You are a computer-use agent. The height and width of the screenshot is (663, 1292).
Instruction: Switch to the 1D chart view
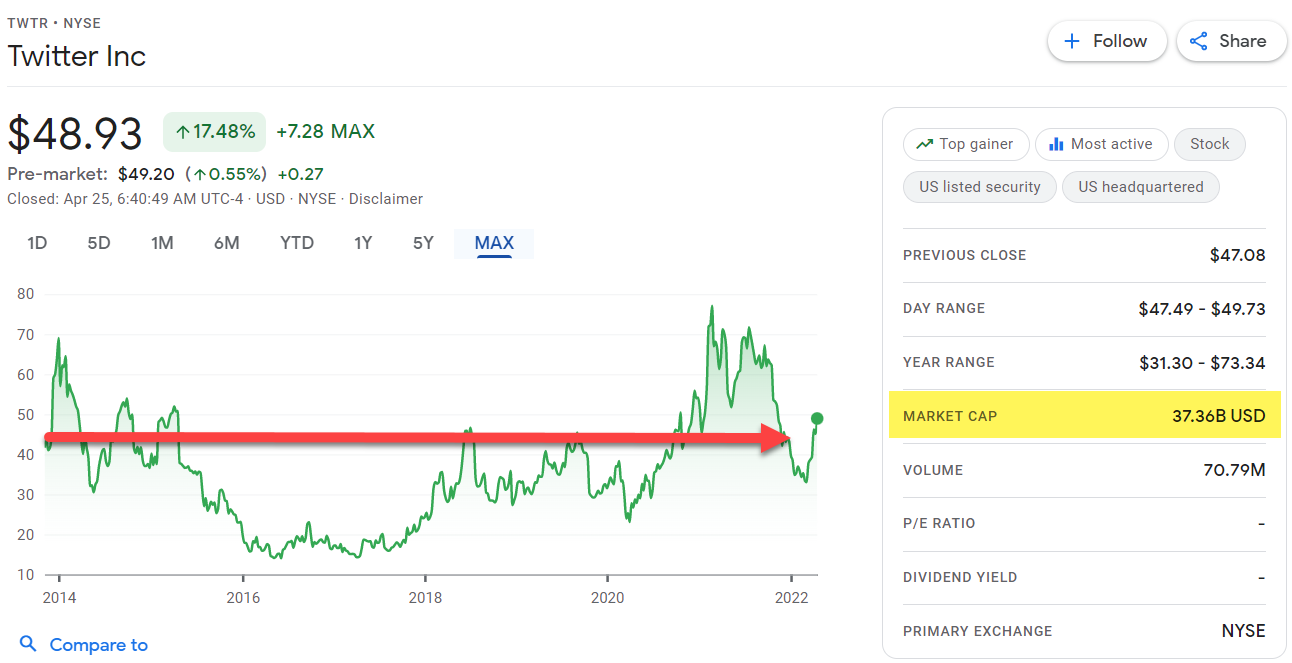point(36,242)
